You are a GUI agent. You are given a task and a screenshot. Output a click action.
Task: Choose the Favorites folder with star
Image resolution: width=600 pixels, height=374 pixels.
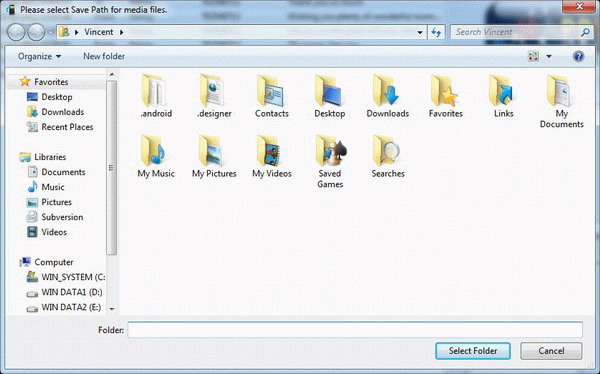point(445,96)
